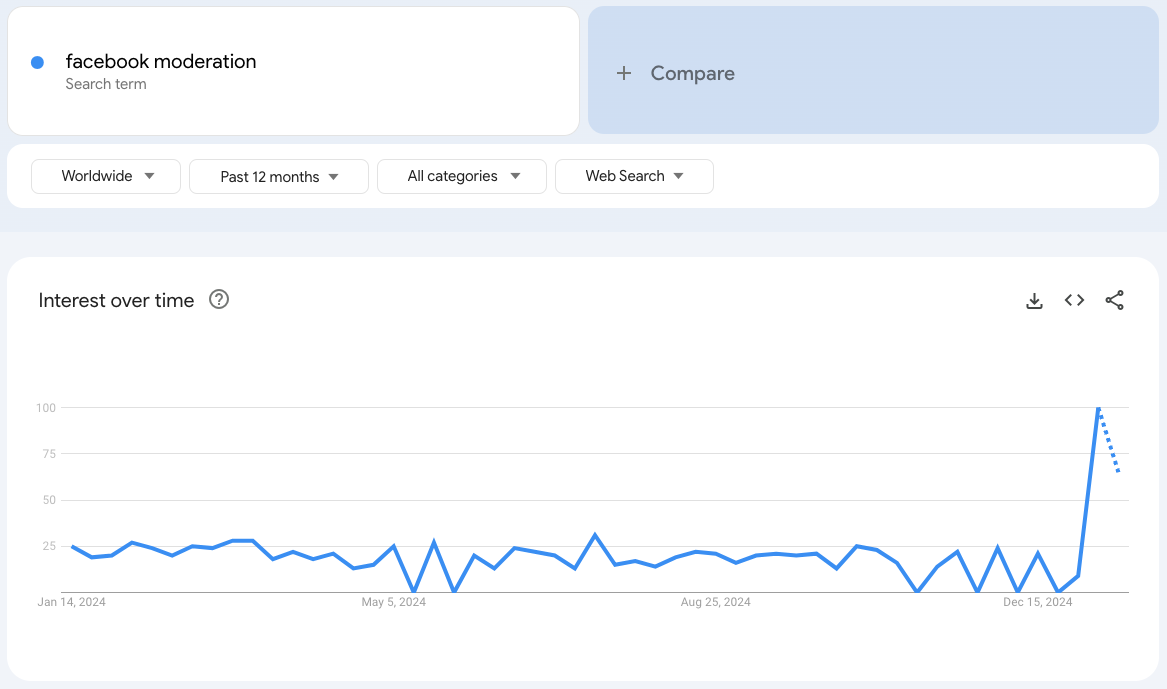
Task: Click the May 5, 2024 axis label
Action: coord(393,602)
